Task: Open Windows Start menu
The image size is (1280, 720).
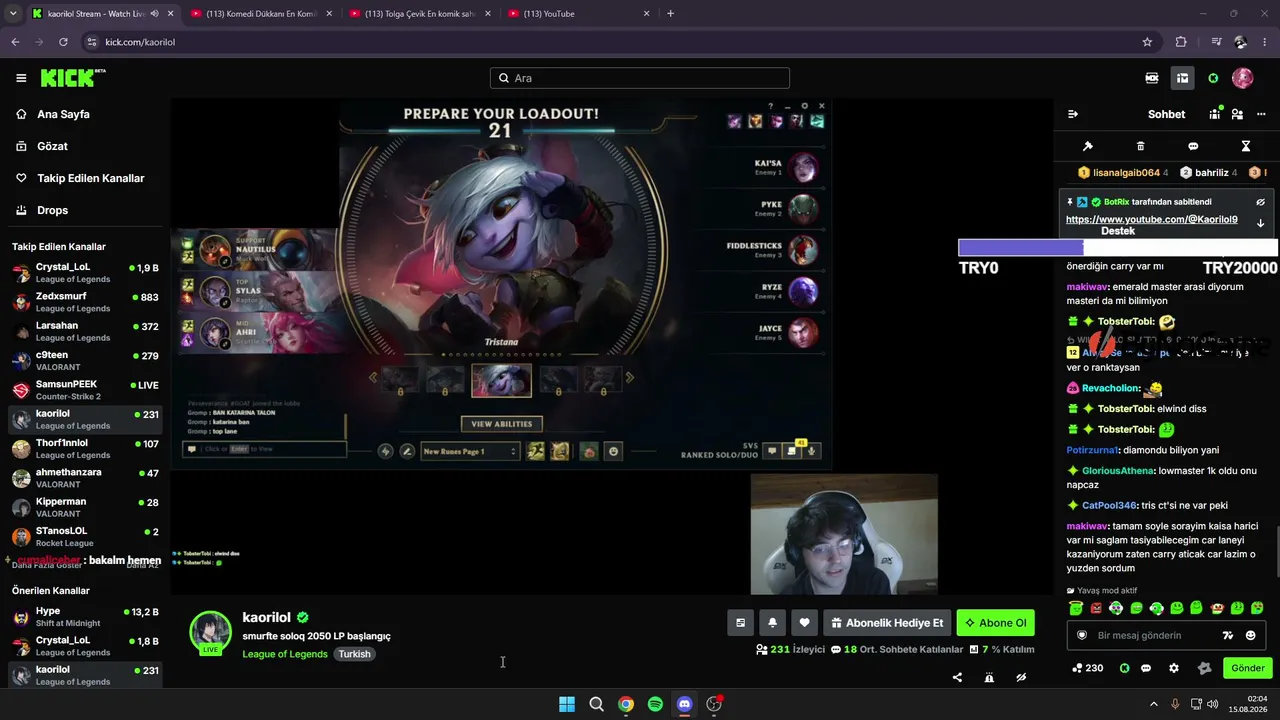Action: (x=567, y=704)
